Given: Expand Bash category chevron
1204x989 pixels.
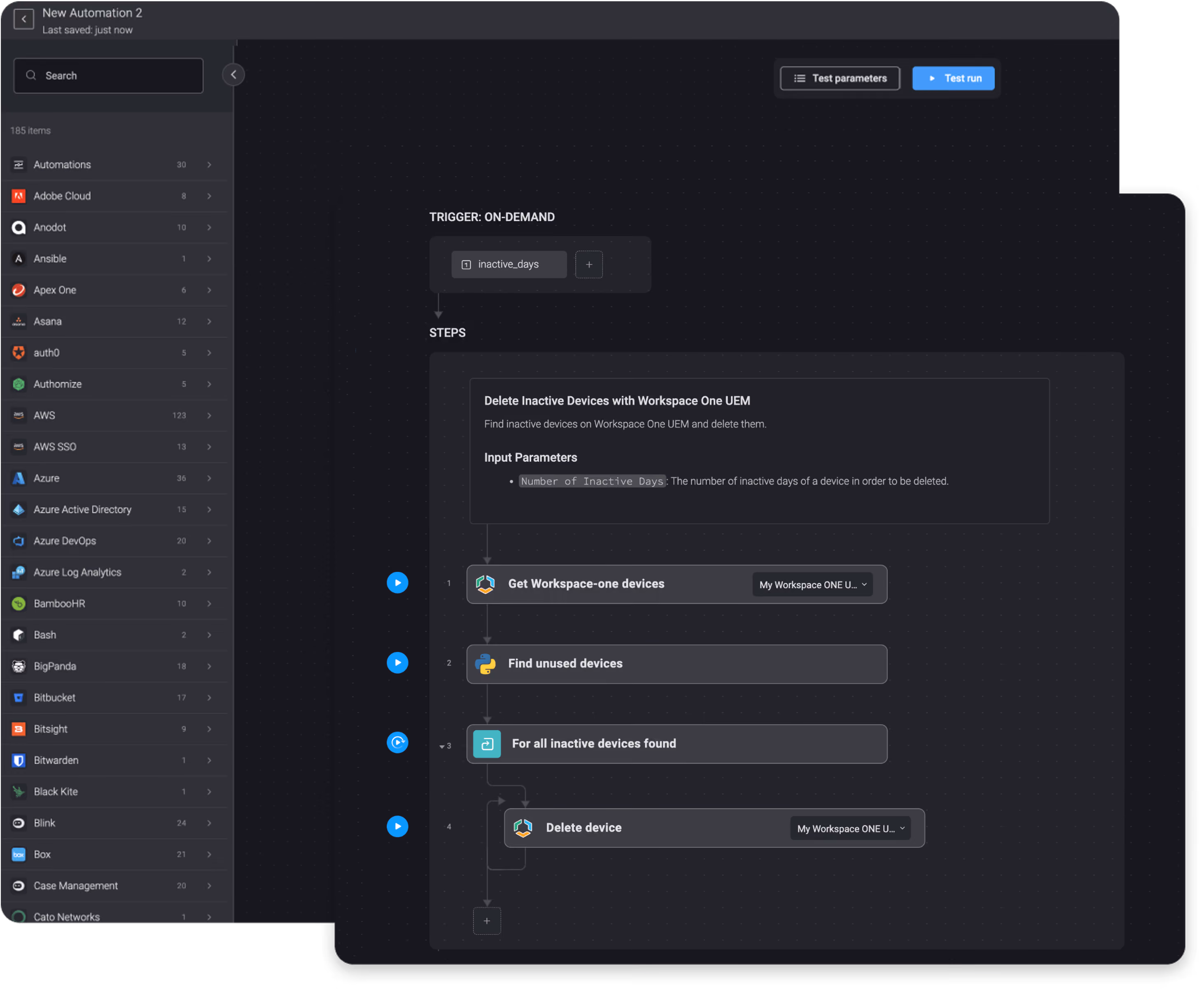Looking at the screenshot, I should [210, 635].
